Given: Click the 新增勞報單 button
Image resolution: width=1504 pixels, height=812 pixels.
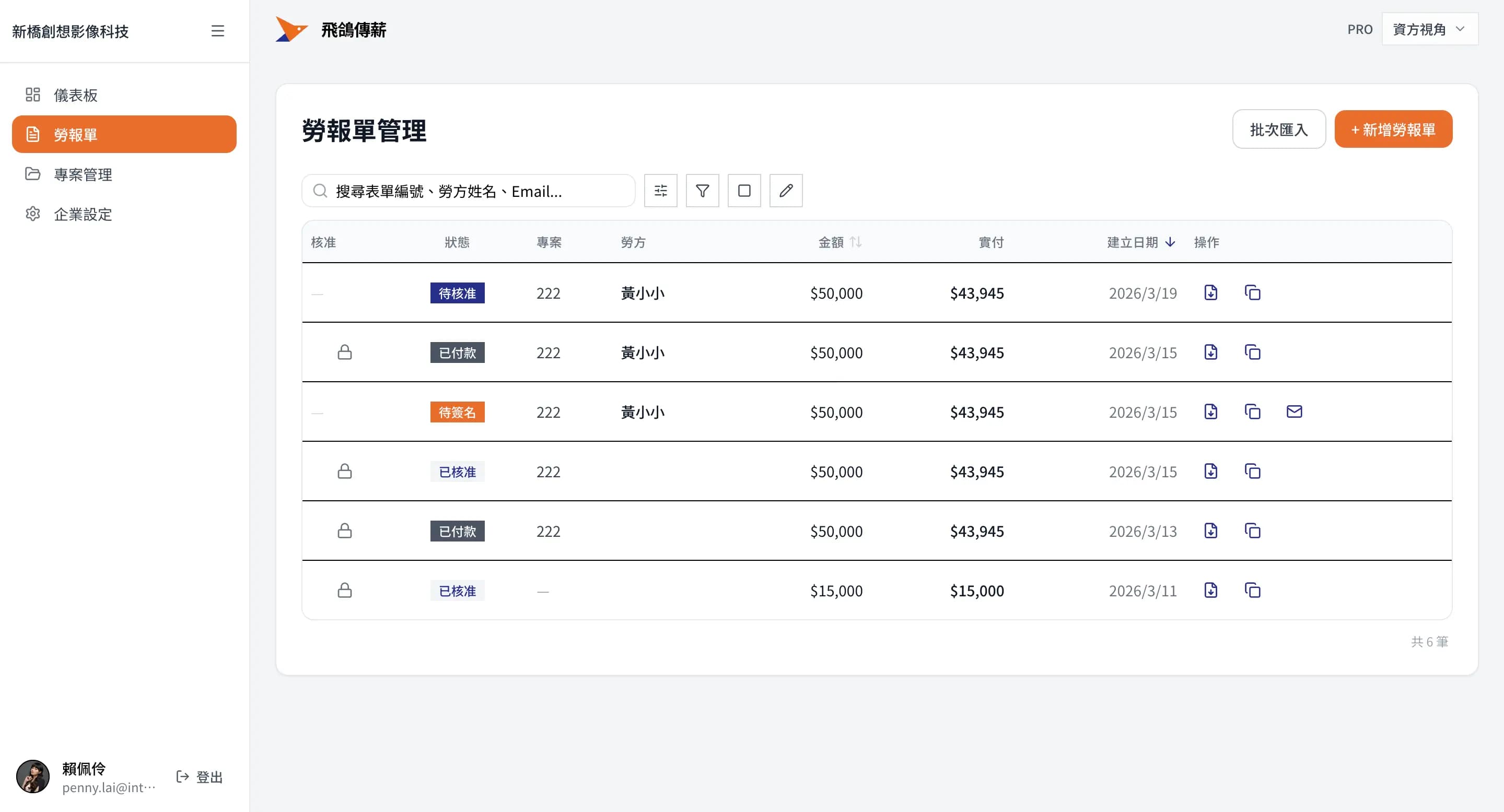Looking at the screenshot, I should (1393, 129).
